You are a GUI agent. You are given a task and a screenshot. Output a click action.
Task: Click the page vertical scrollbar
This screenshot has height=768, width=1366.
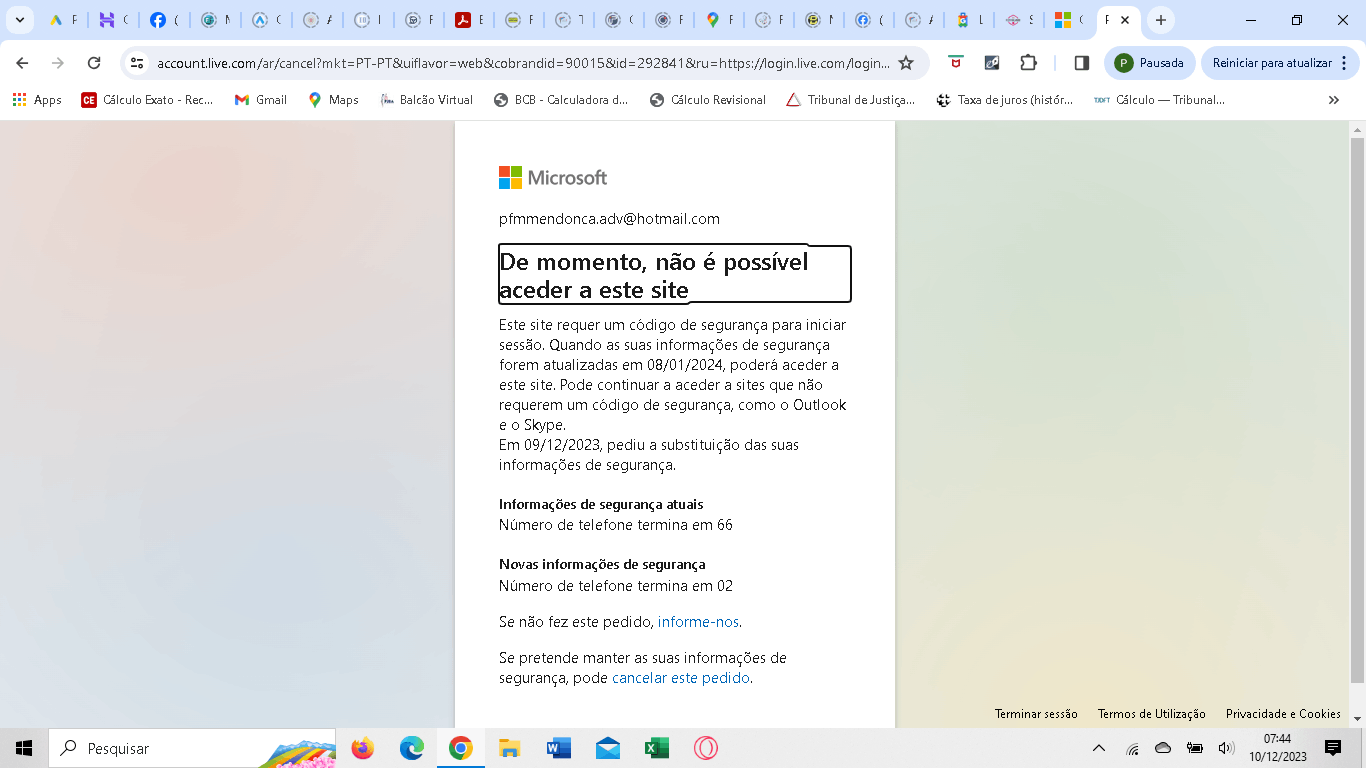(1357, 410)
